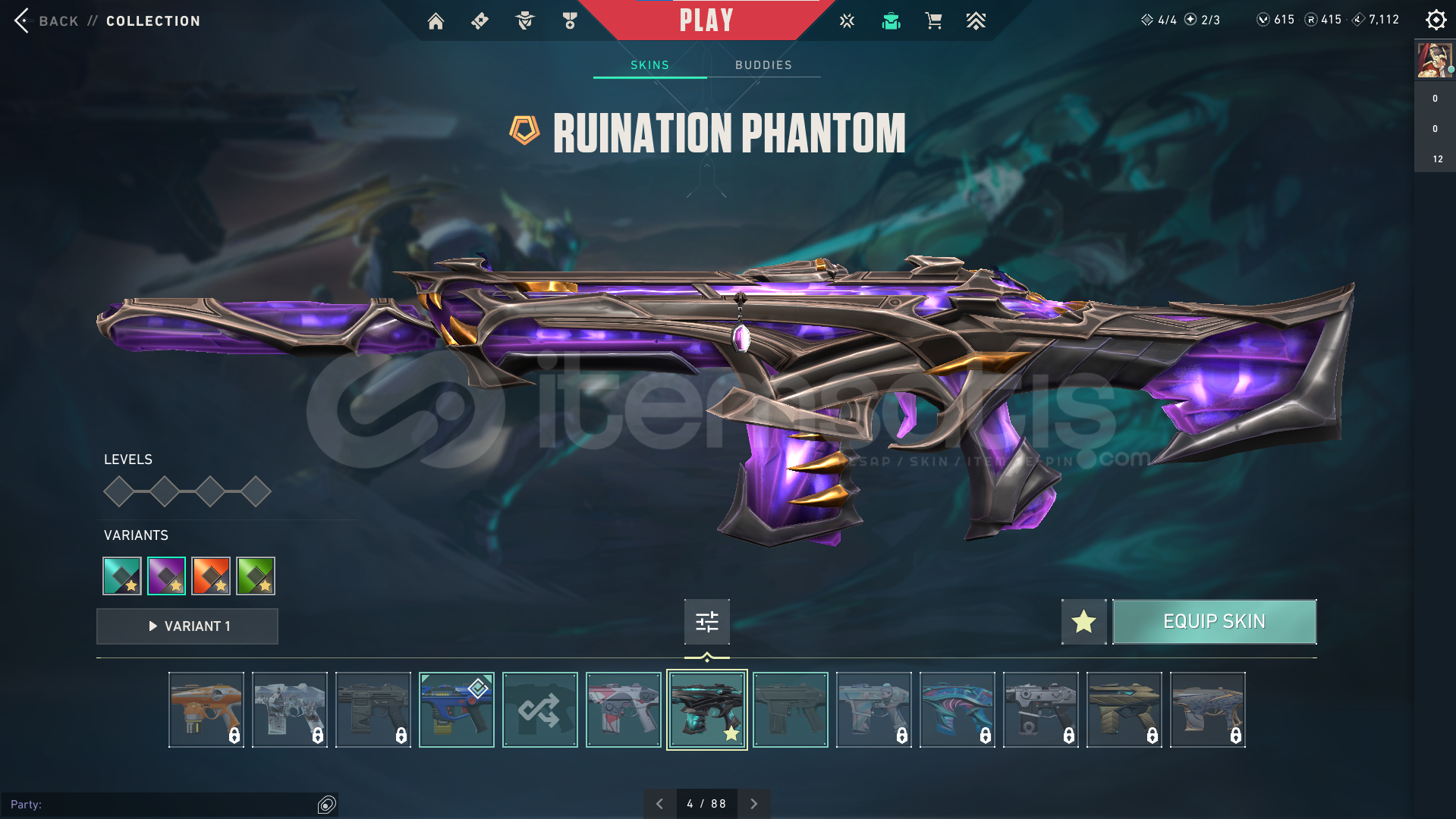1456x819 pixels.
Task: Open the party chat icon at bottom
Action: pyautogui.click(x=327, y=805)
